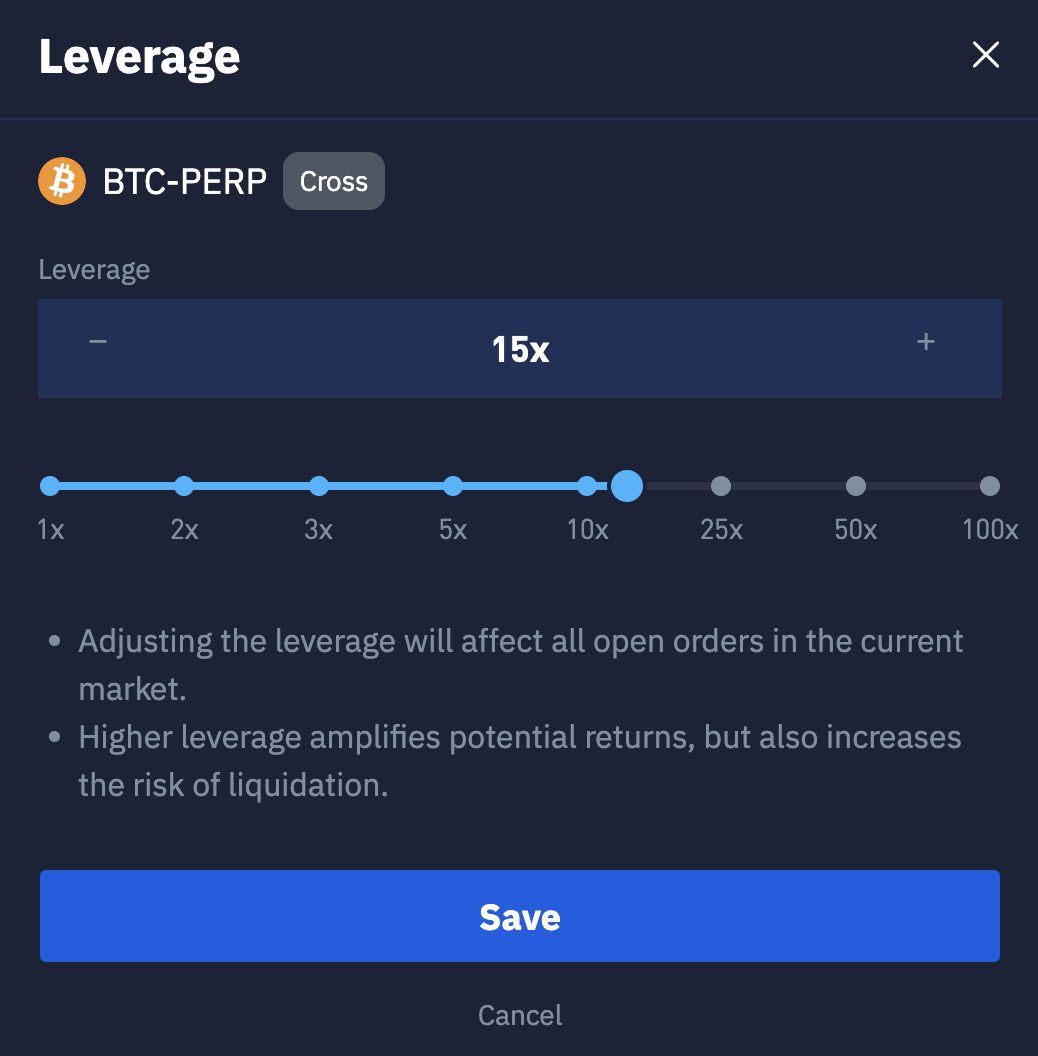This screenshot has height=1056, width=1038.
Task: Click the Bitcoin coin icon
Action: click(x=62, y=181)
